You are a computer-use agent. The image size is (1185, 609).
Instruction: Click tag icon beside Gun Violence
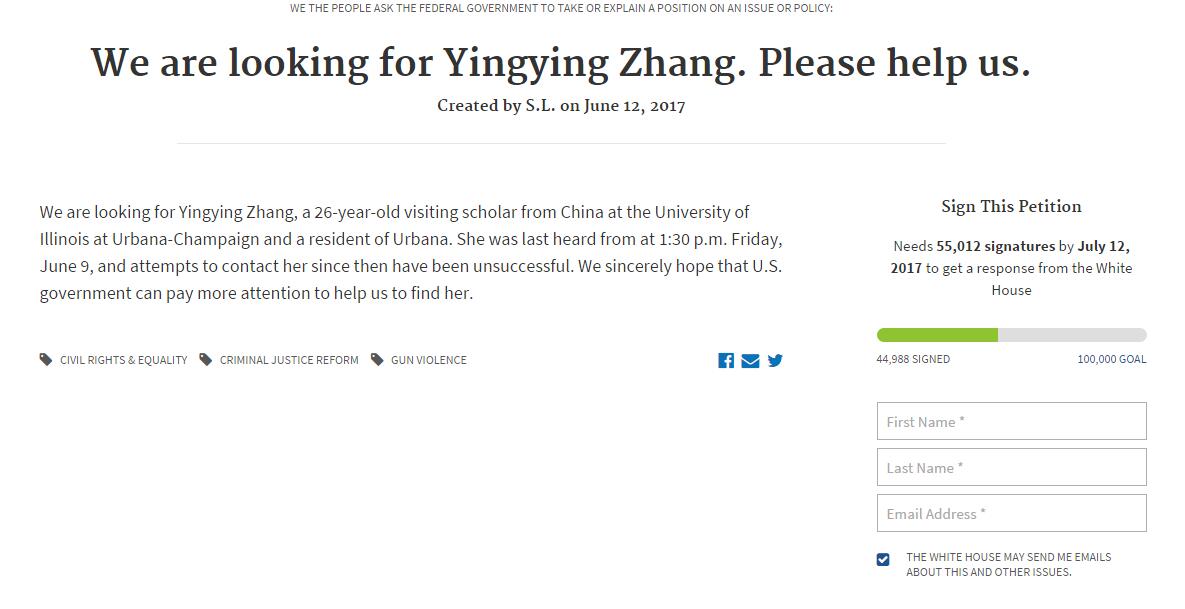(377, 360)
